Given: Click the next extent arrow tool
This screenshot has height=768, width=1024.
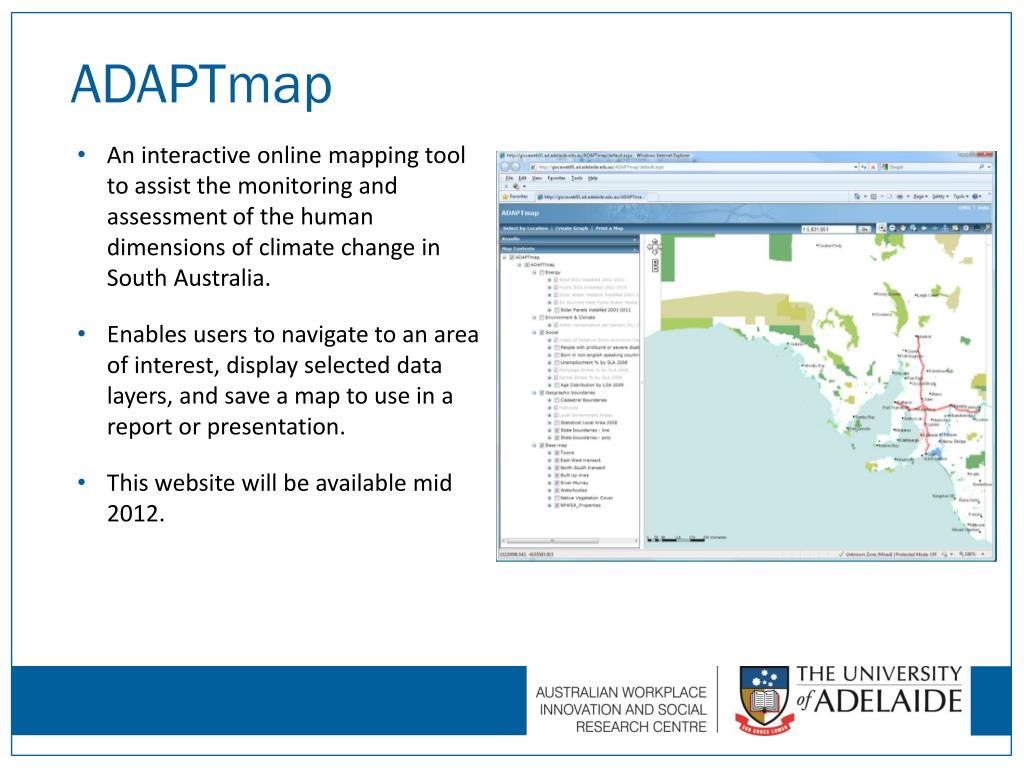Looking at the screenshot, I should [935, 229].
